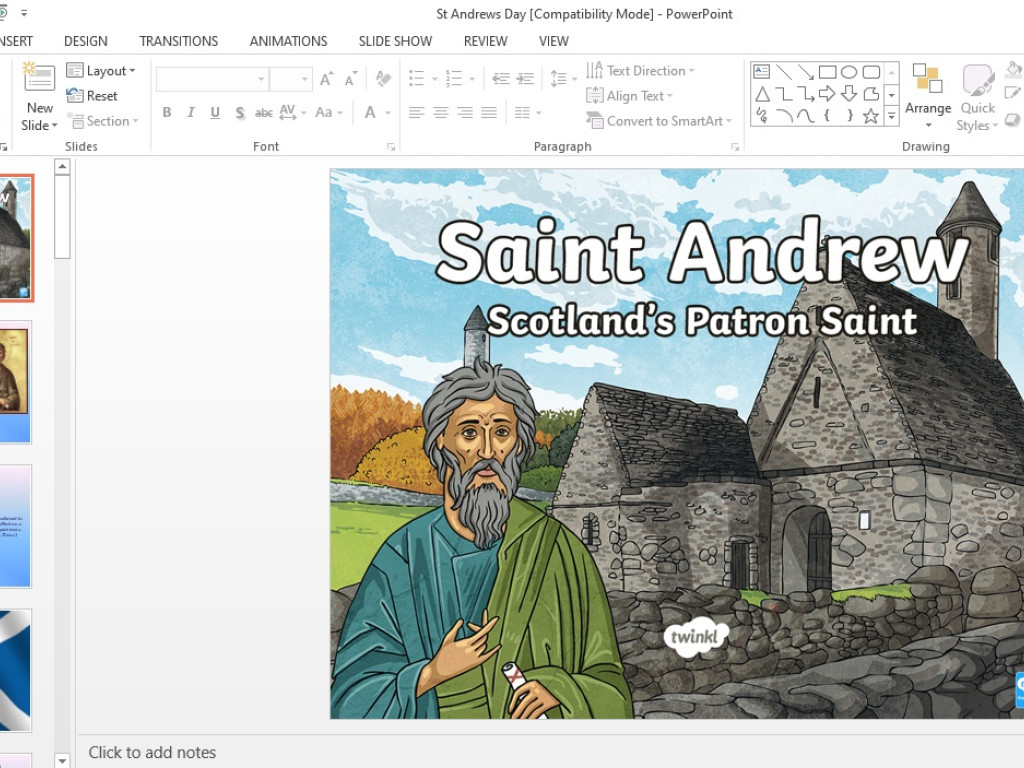Open the font size combo box
The height and width of the screenshot is (768, 1024).
[291, 79]
